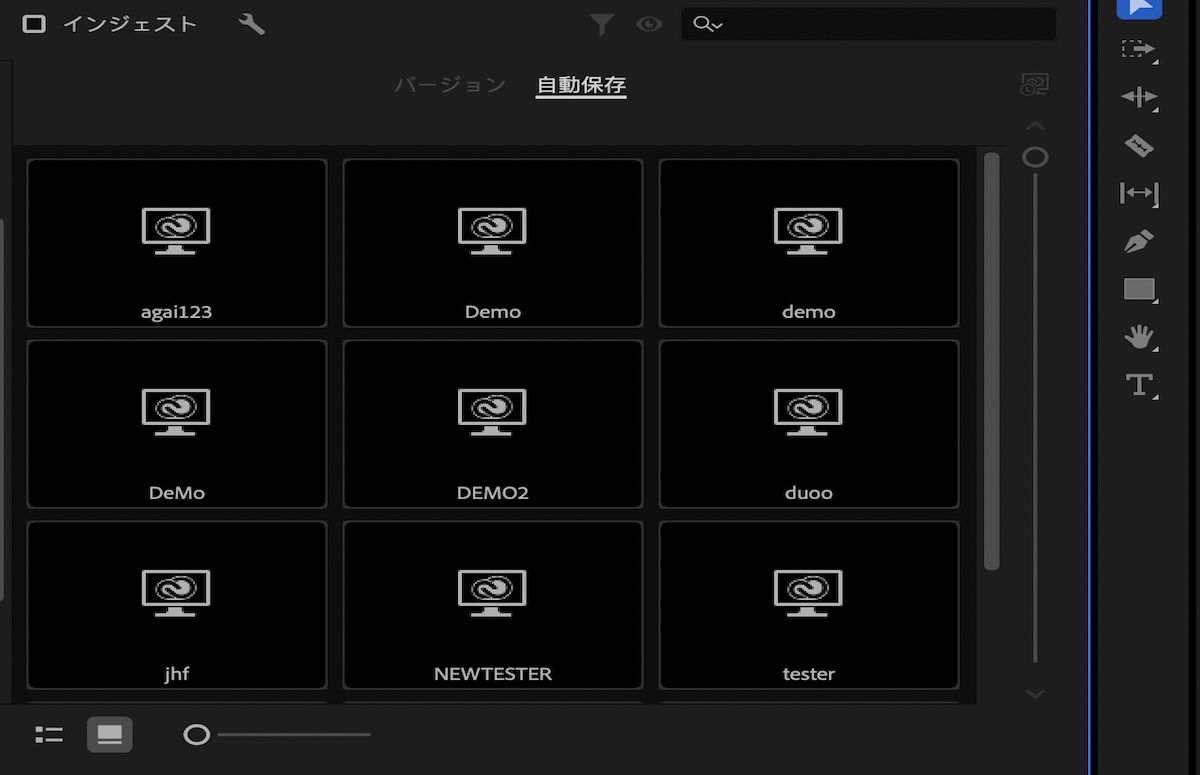Switch to list view mode
Image resolution: width=1200 pixels, height=775 pixels.
pos(48,734)
